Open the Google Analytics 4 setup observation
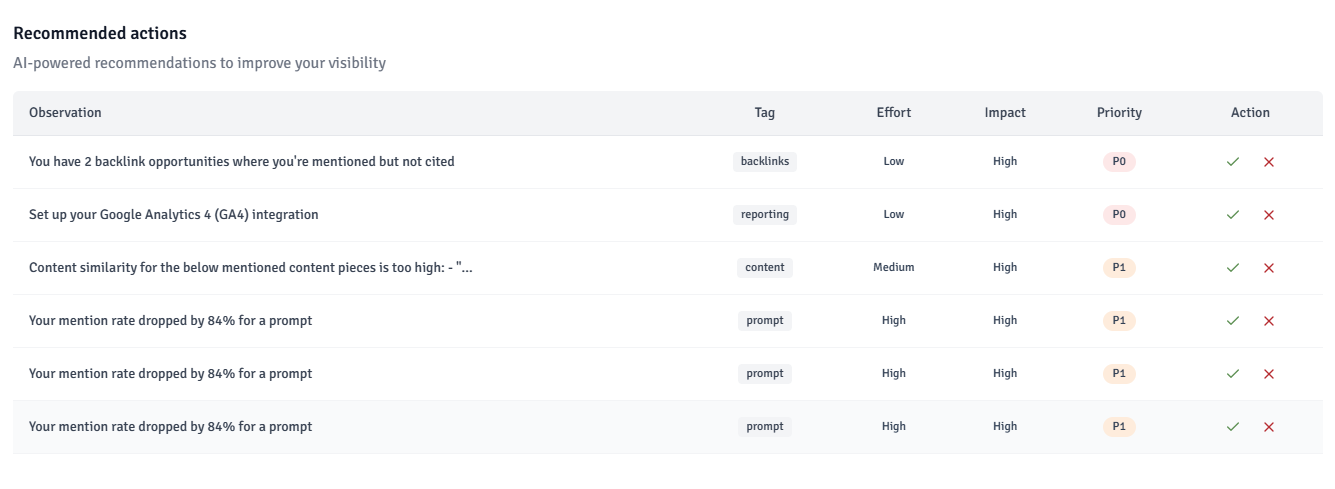This screenshot has width=1335, height=489. pos(174,215)
